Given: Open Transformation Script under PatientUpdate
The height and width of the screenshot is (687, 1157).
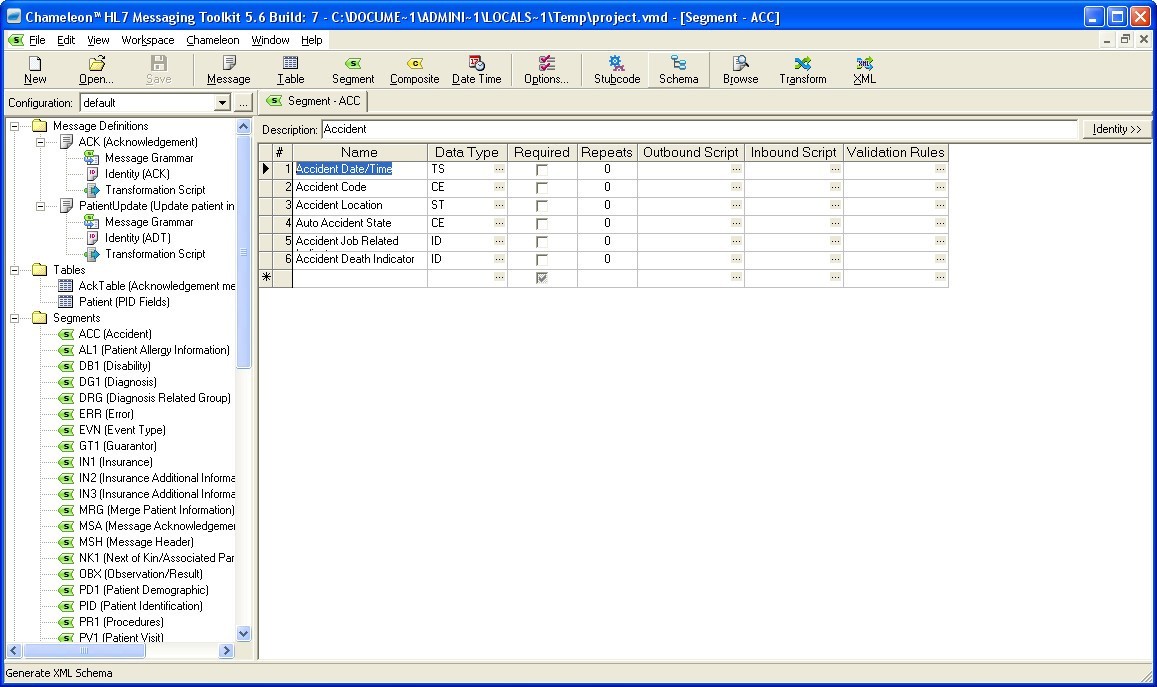Looking at the screenshot, I should click(x=155, y=254).
